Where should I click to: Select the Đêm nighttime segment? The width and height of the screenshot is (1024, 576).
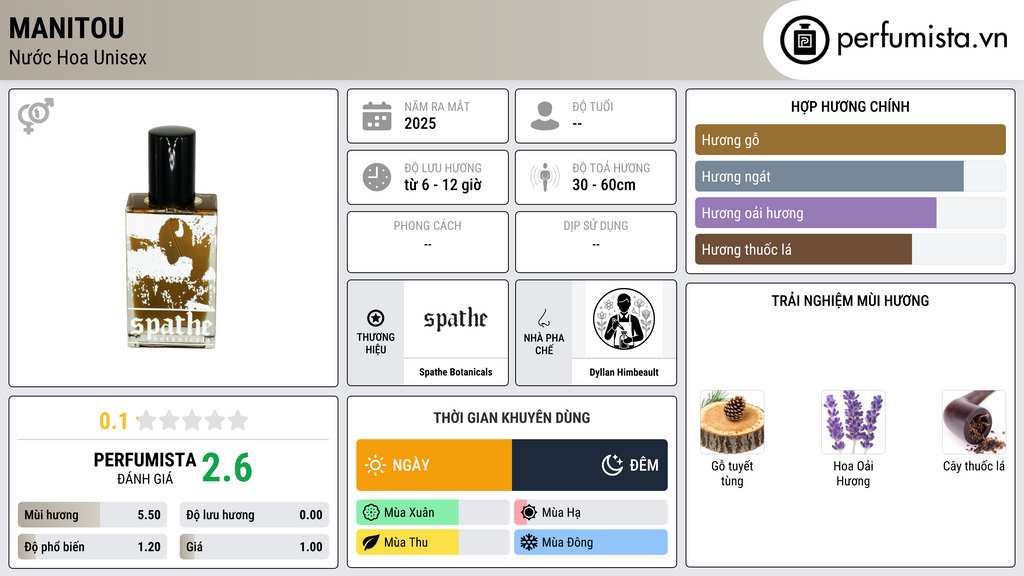click(x=590, y=465)
